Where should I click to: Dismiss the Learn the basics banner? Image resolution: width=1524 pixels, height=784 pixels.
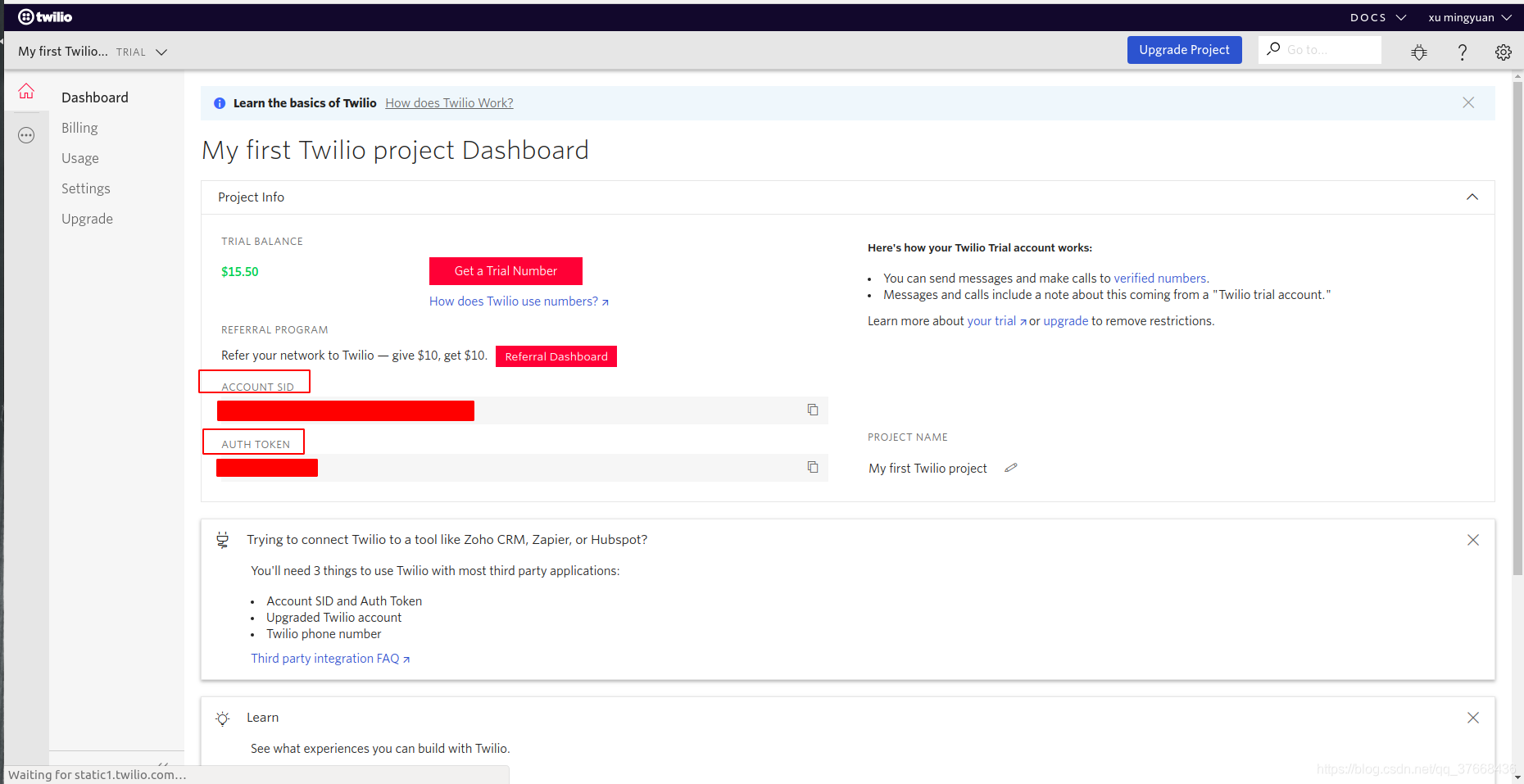point(1468,102)
